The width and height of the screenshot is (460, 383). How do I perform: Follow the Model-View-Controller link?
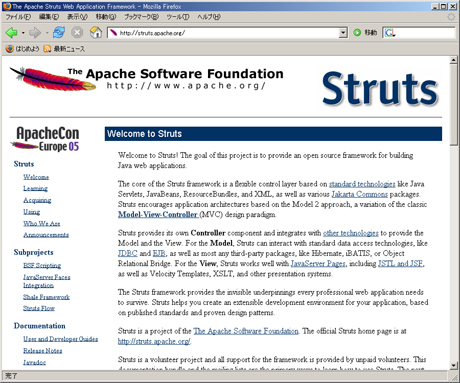[x=158, y=214]
